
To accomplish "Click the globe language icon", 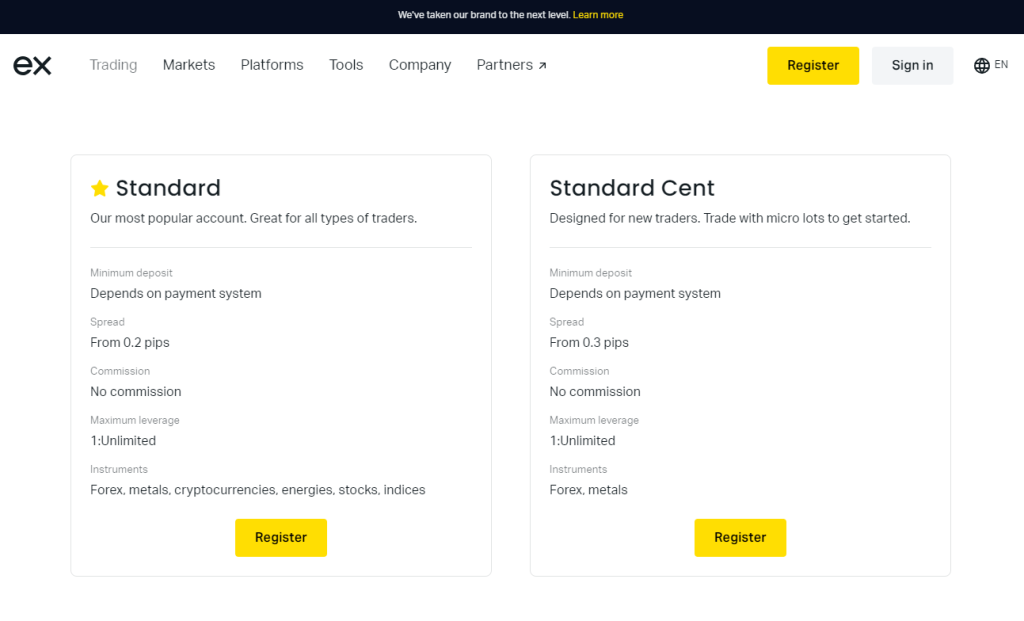I will click(981, 66).
